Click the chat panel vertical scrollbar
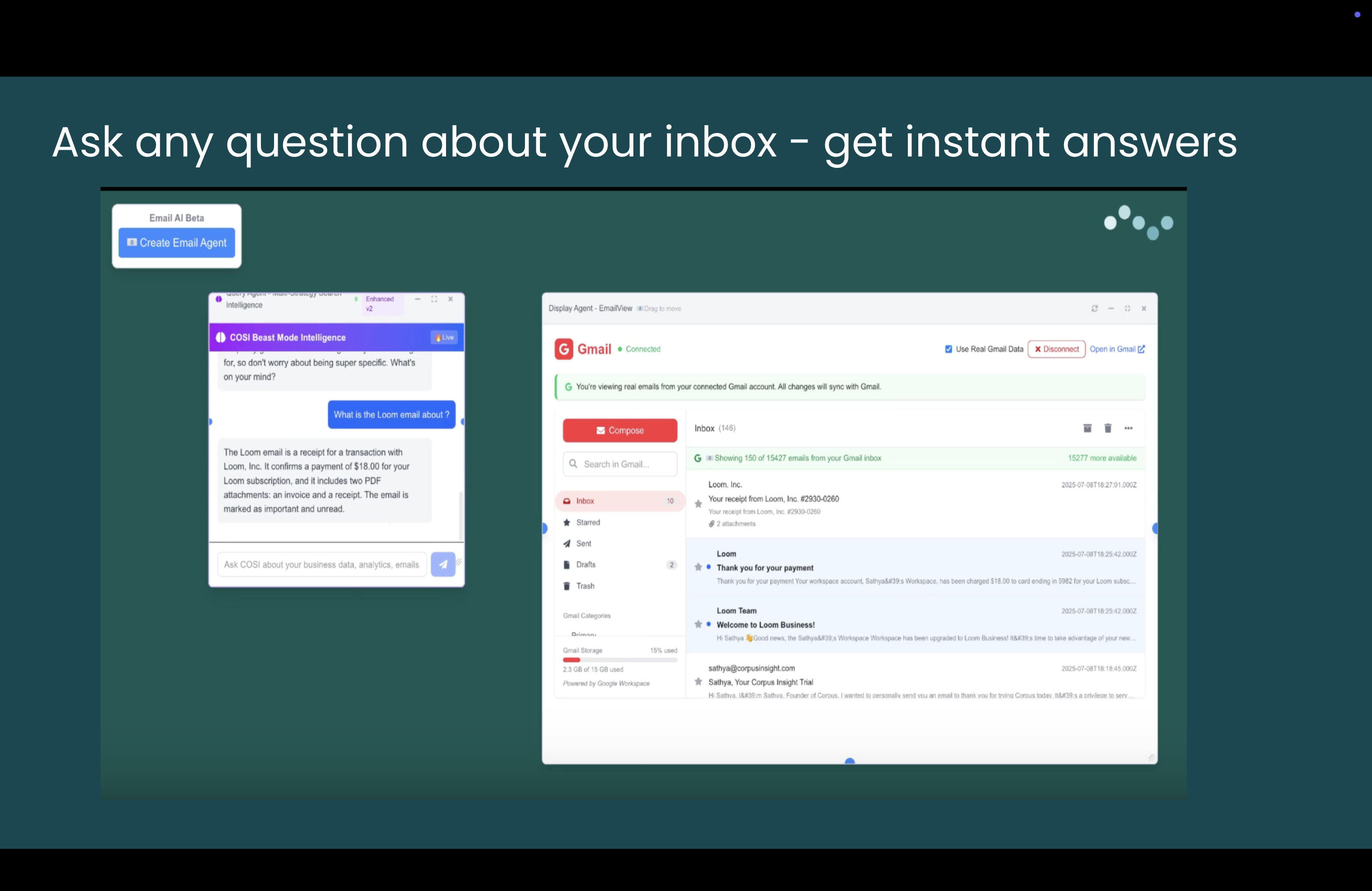This screenshot has height=891, width=1372. [x=460, y=516]
